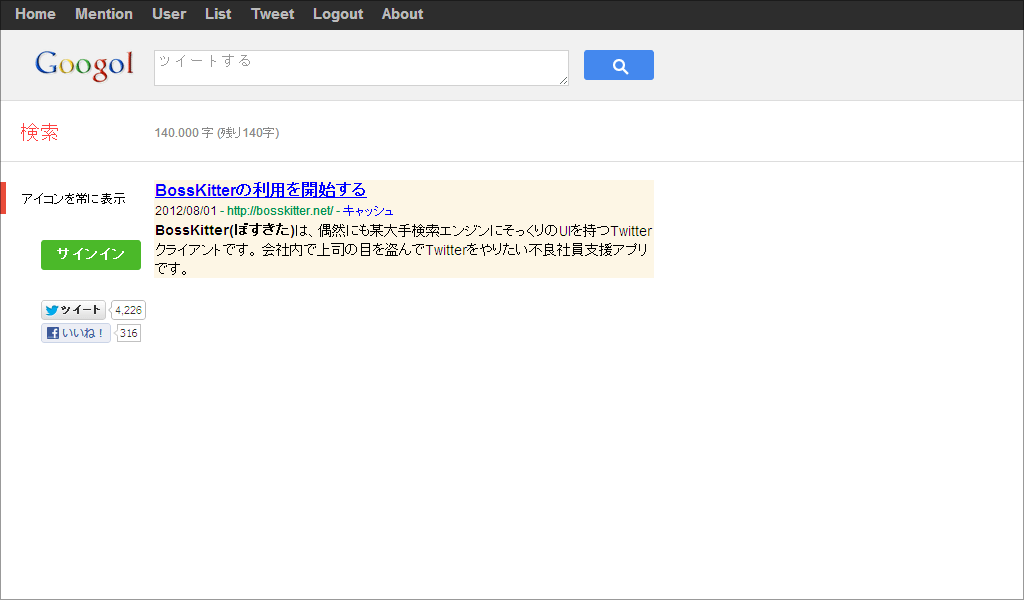Select the List menu item
The width and height of the screenshot is (1024, 600).
218,14
